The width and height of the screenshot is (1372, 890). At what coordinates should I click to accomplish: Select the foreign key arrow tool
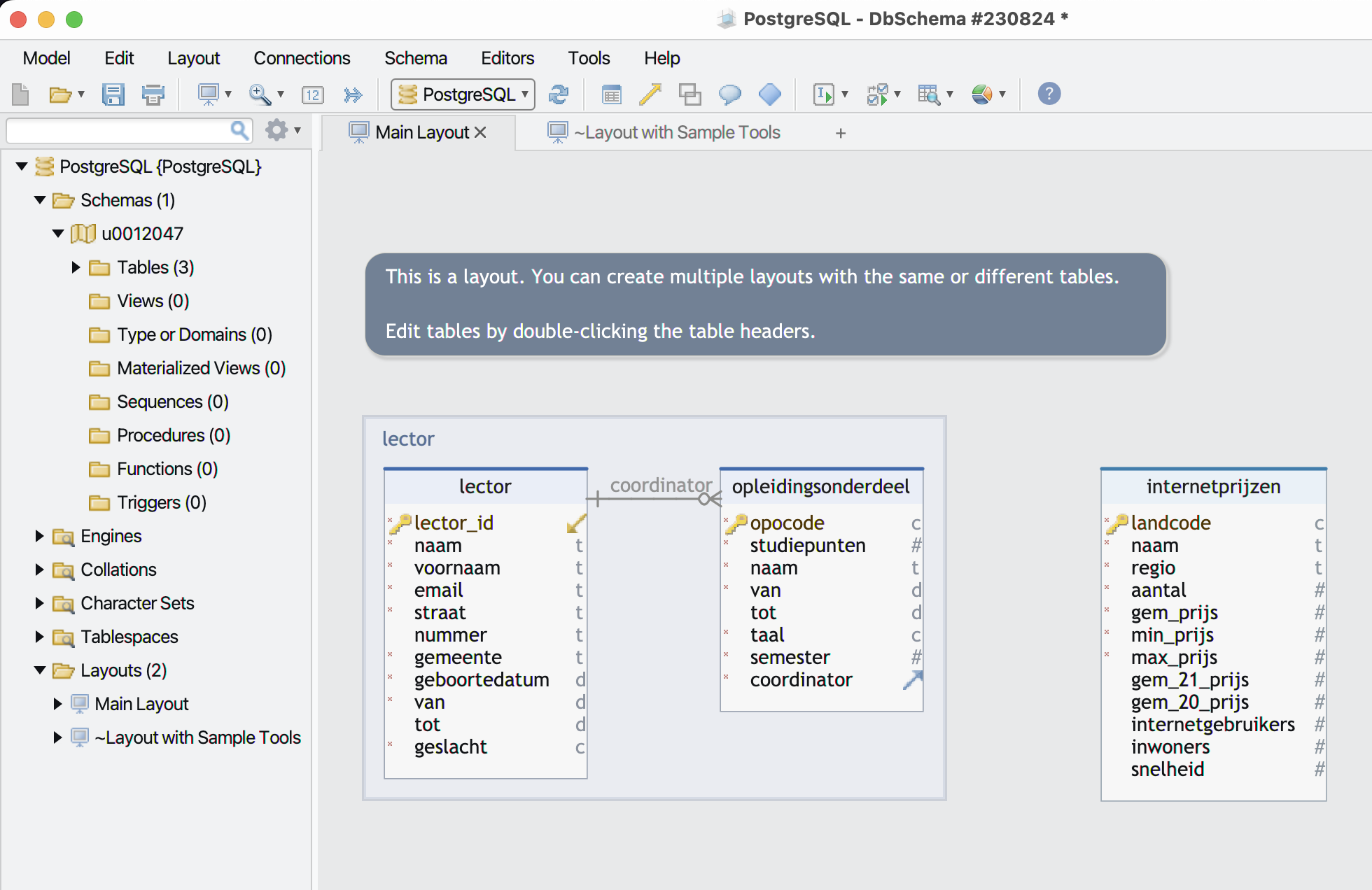(650, 94)
